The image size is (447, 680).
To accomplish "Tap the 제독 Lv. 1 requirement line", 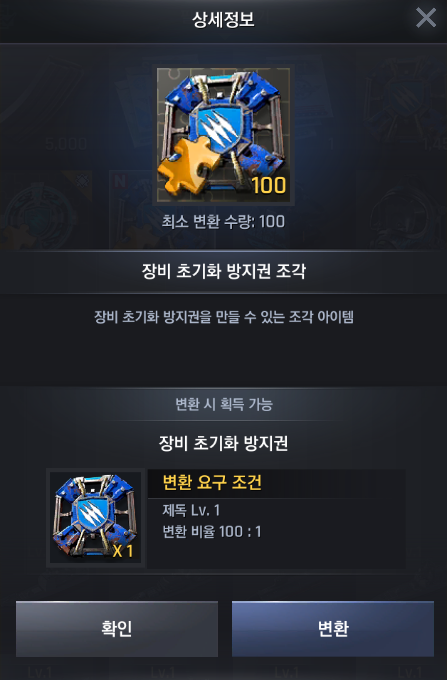I will pos(191,510).
